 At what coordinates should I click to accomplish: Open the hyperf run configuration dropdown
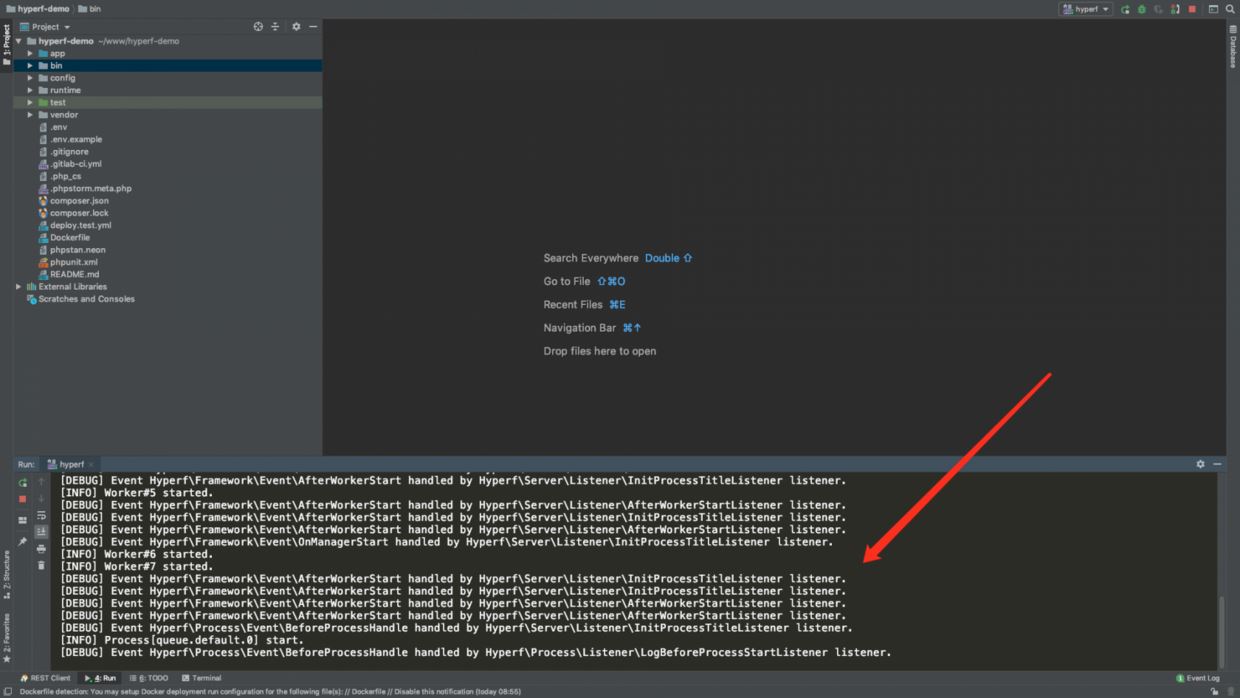[x=1086, y=9]
